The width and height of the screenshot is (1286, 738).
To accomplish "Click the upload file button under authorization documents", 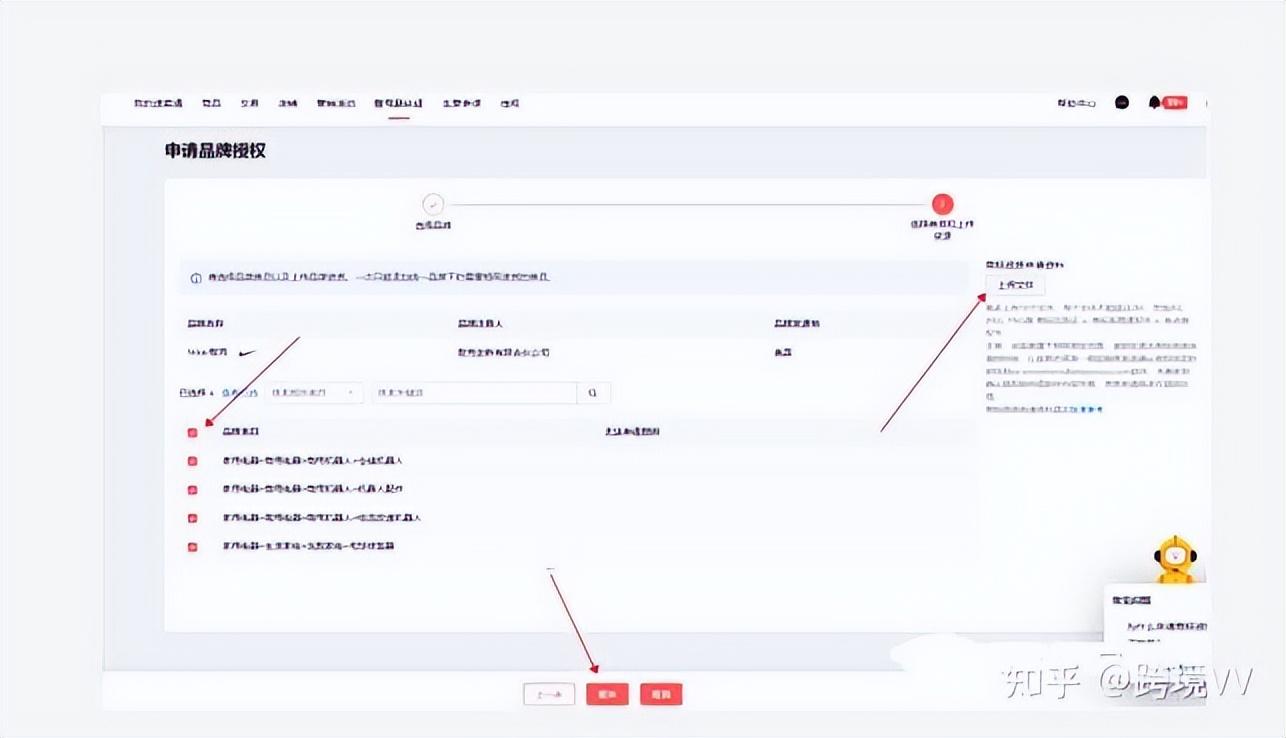I will 1015,285.
